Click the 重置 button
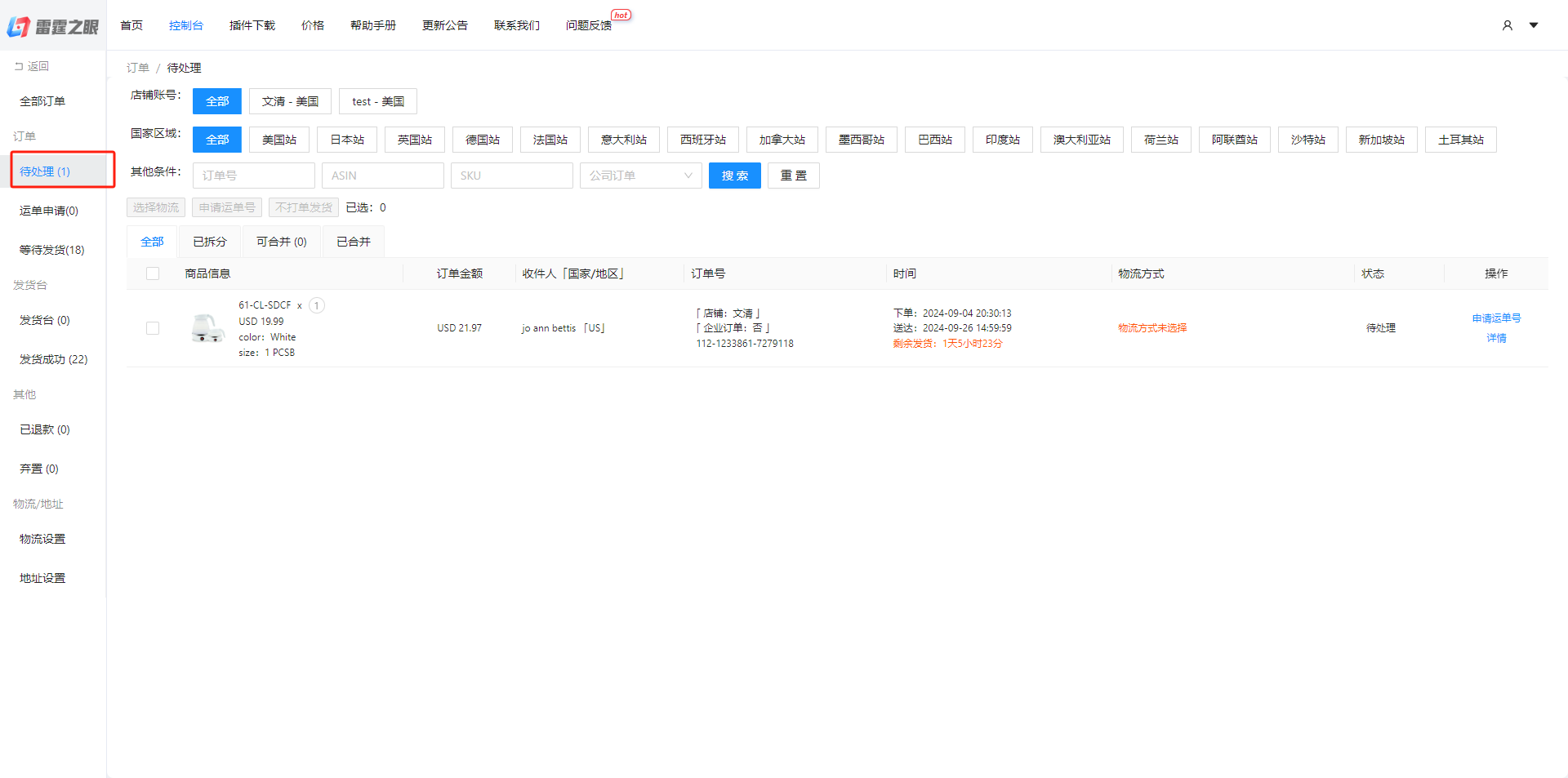The height and width of the screenshot is (778, 1568). point(793,175)
